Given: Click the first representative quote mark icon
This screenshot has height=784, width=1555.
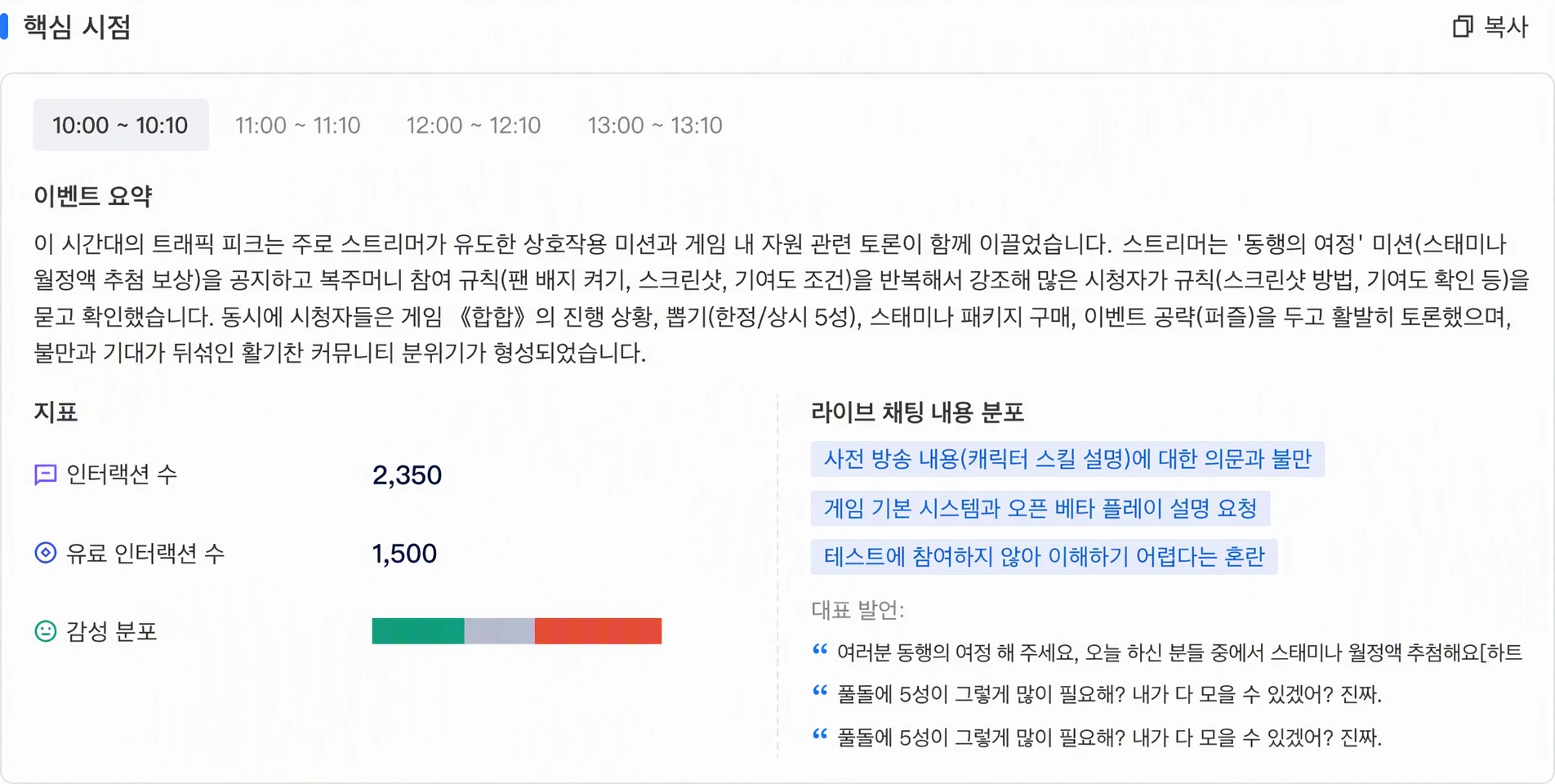Looking at the screenshot, I should (820, 651).
